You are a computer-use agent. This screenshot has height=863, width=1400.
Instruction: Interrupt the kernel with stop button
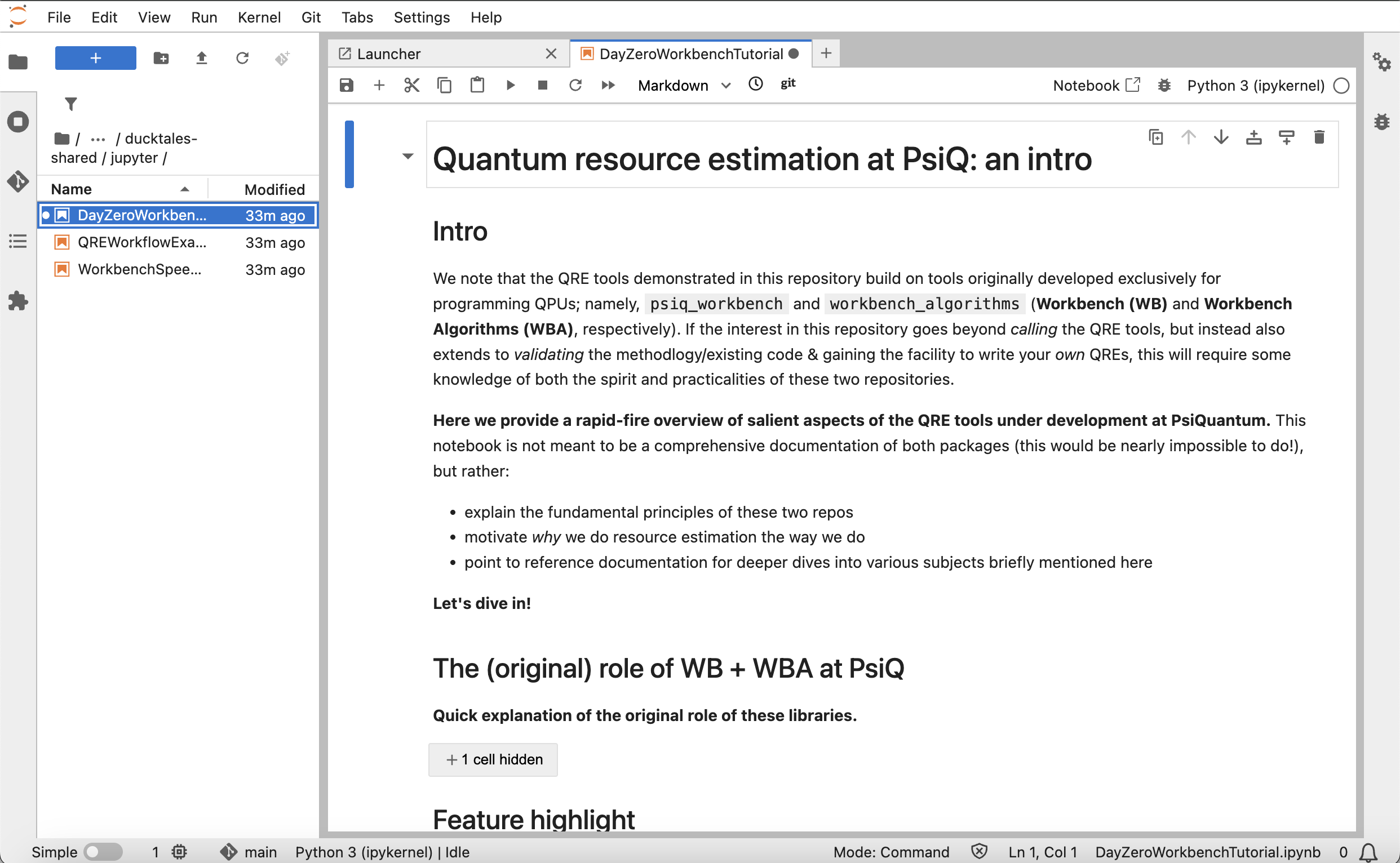pyautogui.click(x=542, y=86)
